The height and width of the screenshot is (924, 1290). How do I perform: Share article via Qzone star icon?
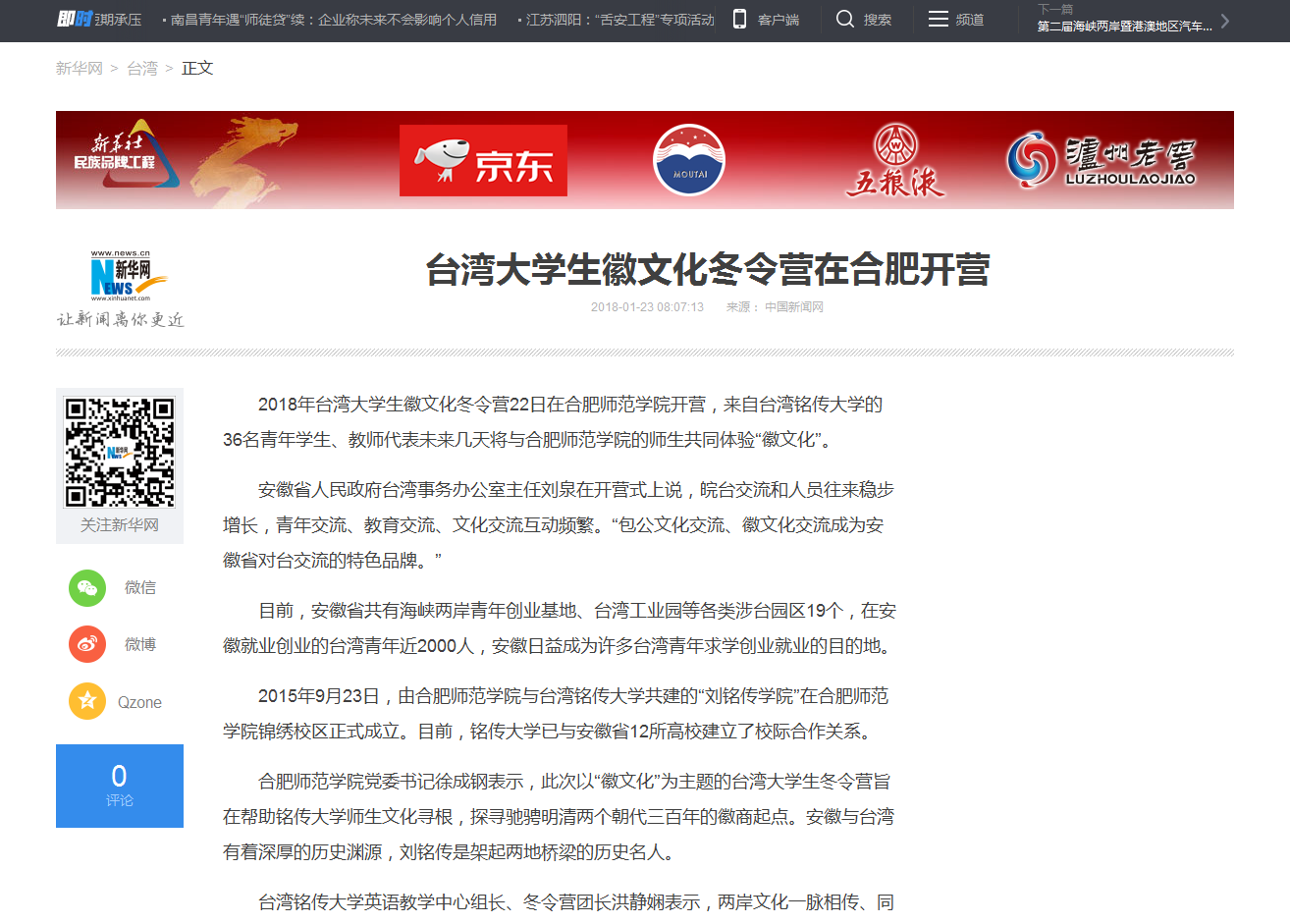(x=87, y=701)
